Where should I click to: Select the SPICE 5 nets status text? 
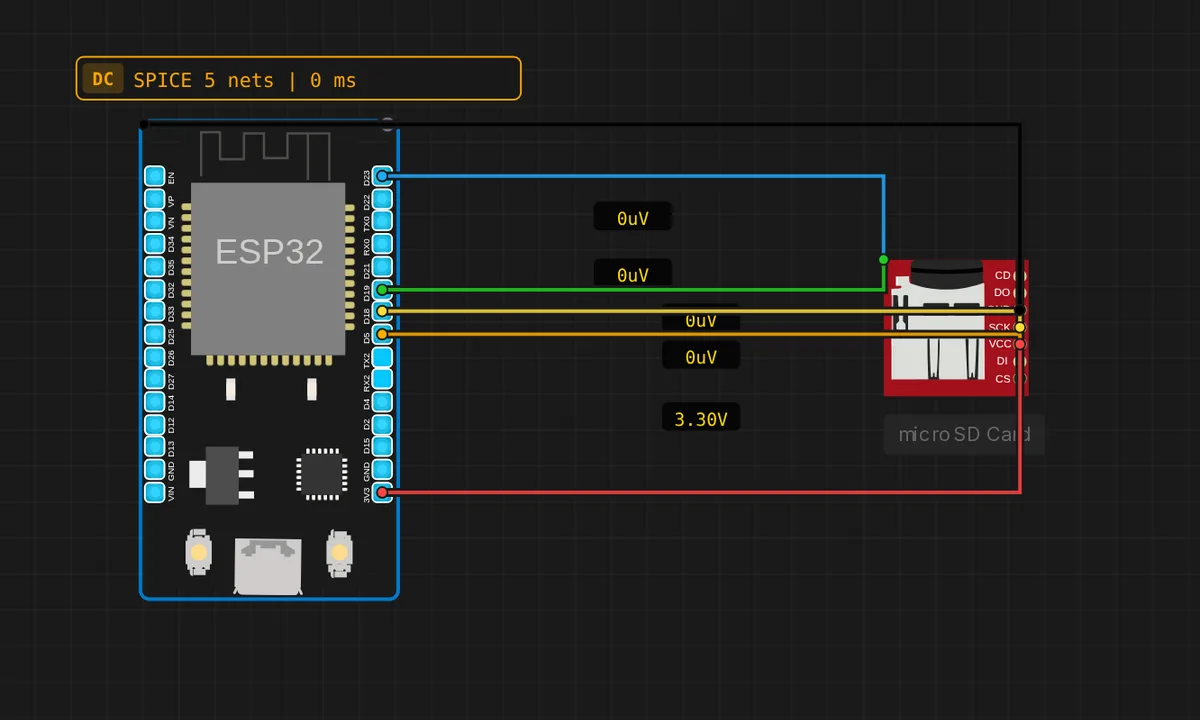[x=245, y=80]
